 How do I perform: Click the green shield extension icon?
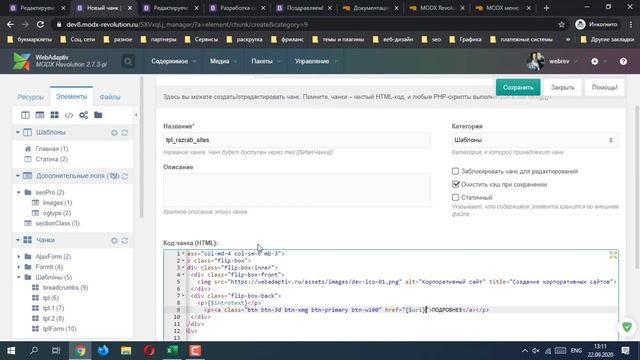627,327
